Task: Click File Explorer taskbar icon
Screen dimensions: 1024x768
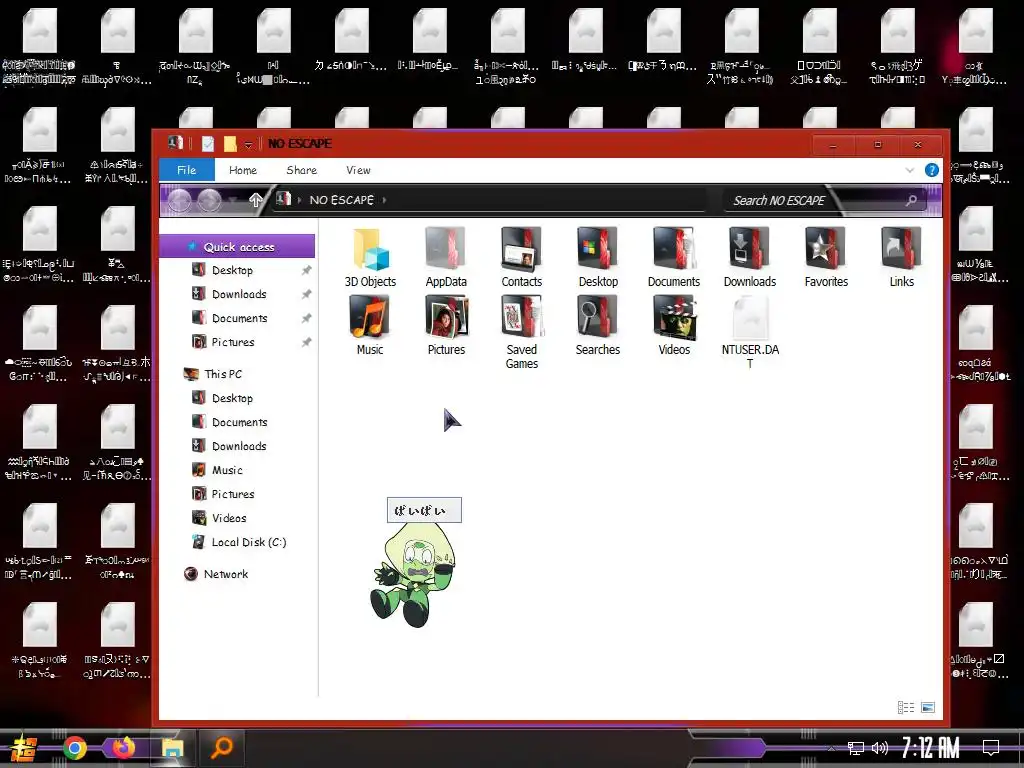Action: 172,748
